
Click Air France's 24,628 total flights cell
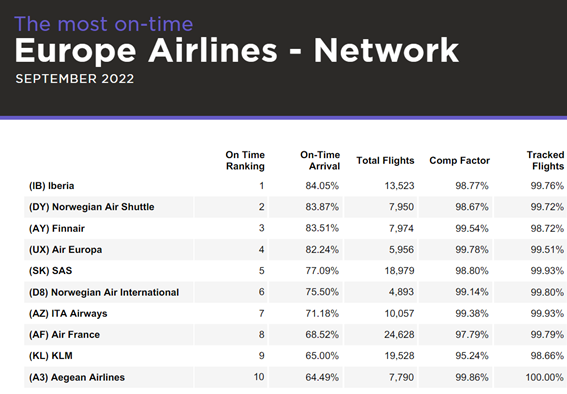coord(399,335)
